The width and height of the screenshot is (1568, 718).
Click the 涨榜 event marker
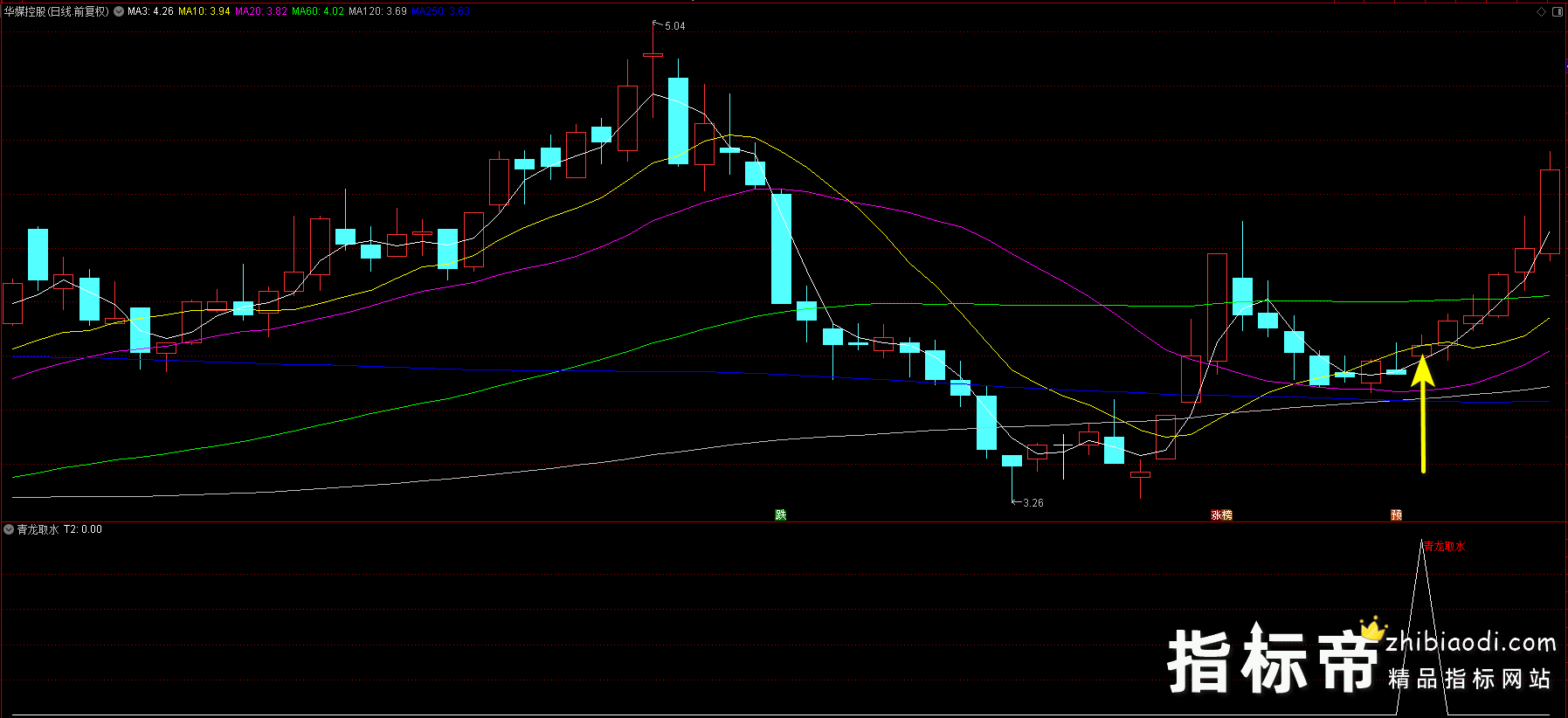click(x=1221, y=515)
